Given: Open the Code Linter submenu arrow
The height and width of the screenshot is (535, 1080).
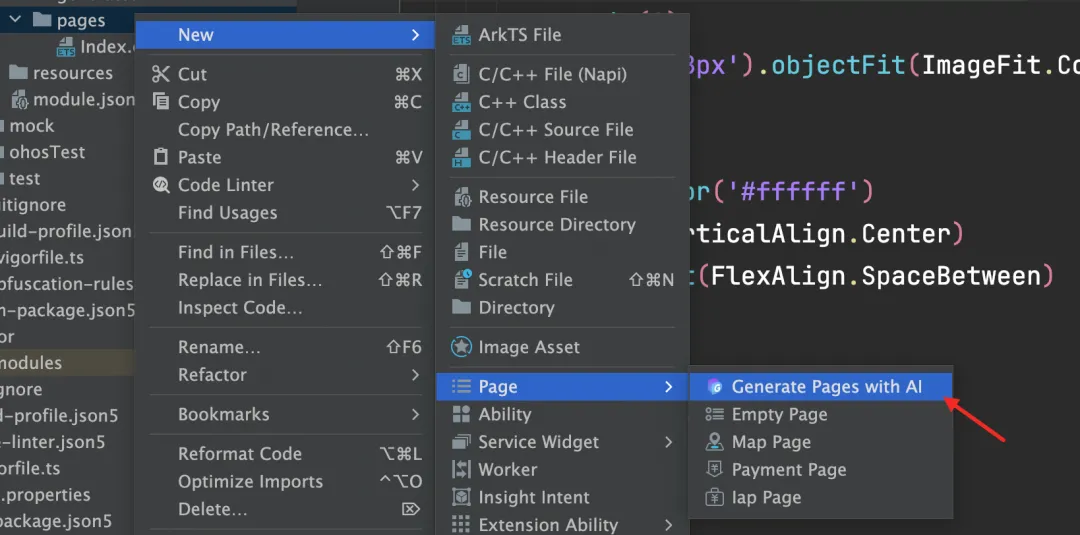Looking at the screenshot, I should point(415,185).
